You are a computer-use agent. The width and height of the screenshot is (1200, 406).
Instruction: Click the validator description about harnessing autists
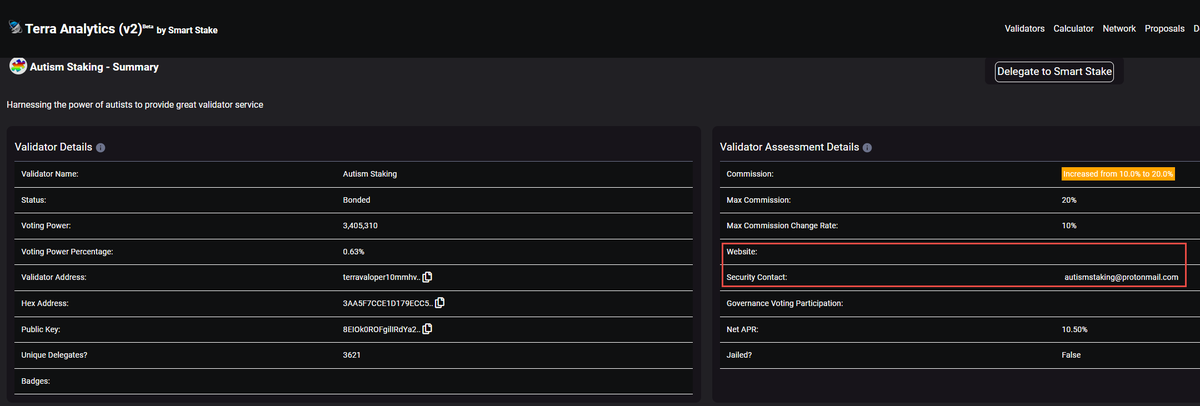point(135,105)
